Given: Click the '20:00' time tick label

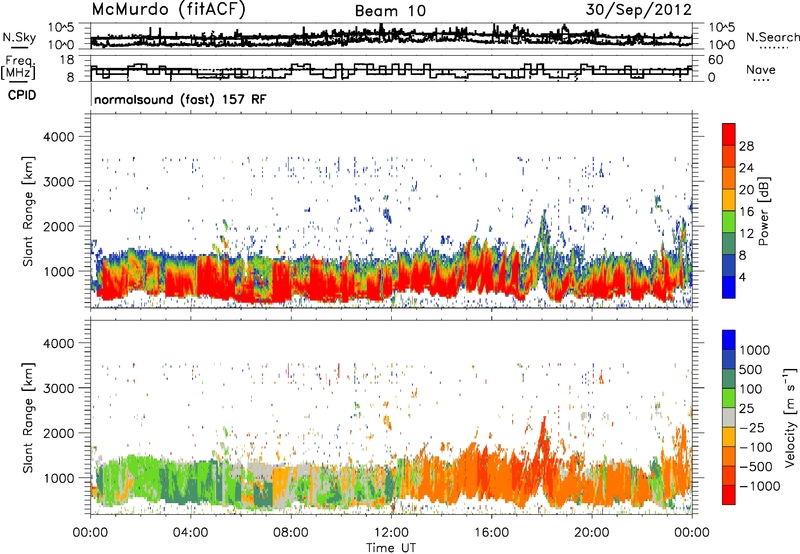Looking at the screenshot, I should tap(591, 533).
